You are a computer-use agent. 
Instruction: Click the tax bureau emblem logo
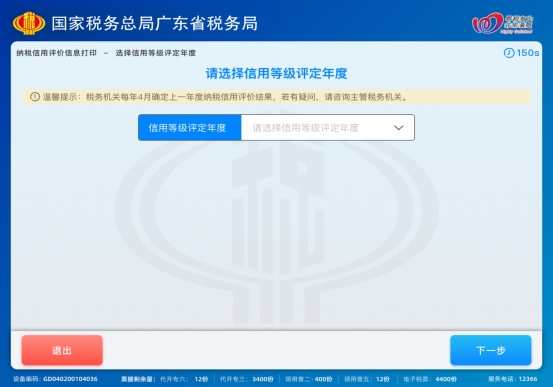pyautogui.click(x=29, y=23)
